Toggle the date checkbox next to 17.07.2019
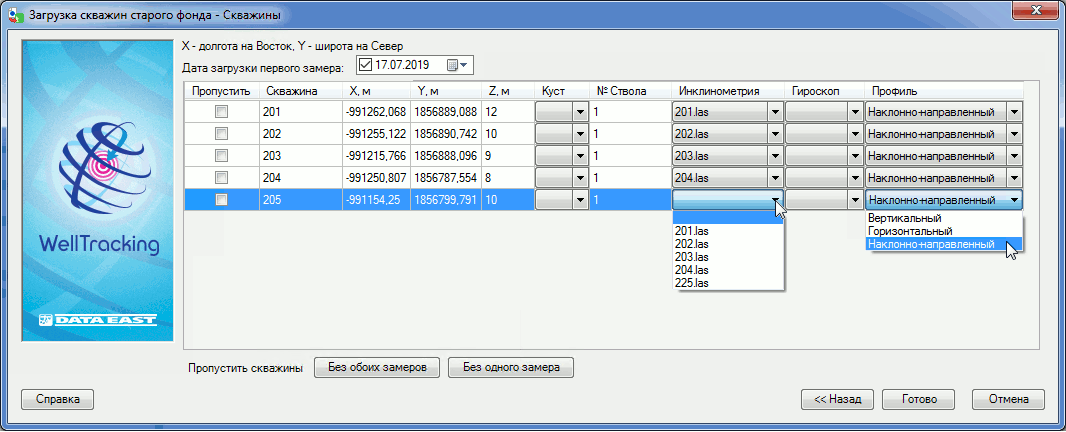 (364, 66)
